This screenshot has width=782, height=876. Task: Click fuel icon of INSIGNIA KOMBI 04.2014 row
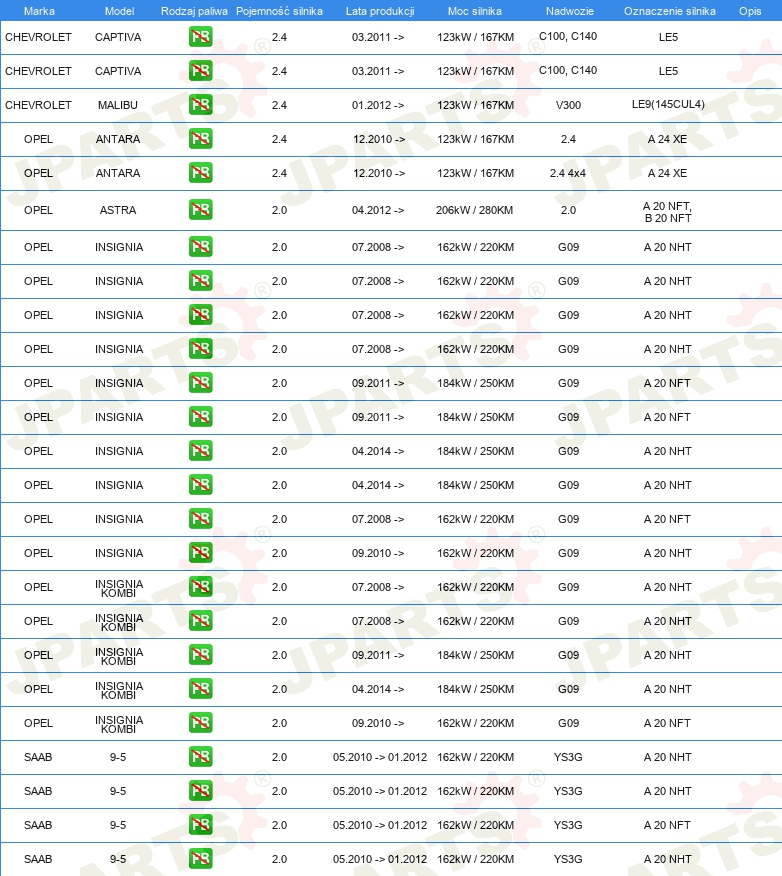pyautogui.click(x=201, y=688)
